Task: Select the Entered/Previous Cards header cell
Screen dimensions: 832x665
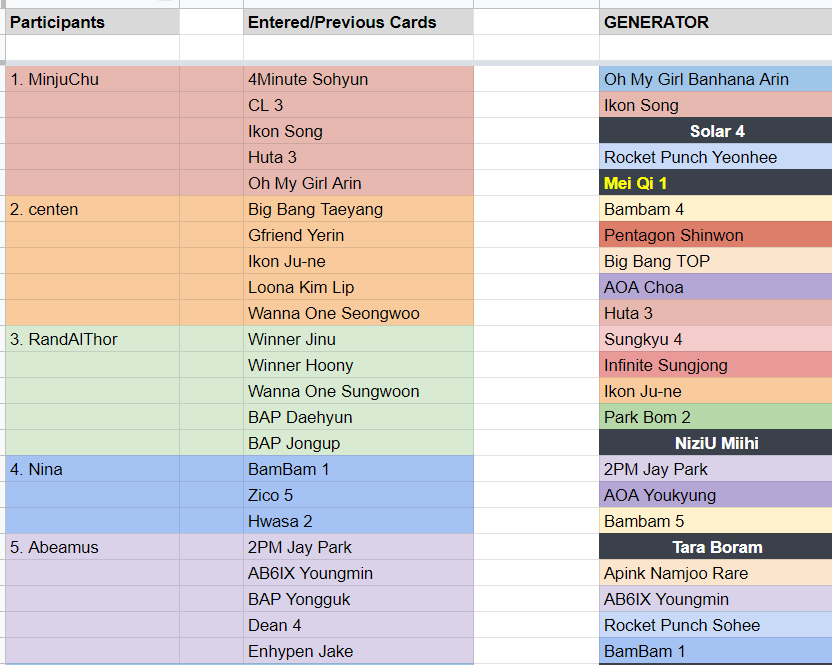Action: [x=358, y=22]
